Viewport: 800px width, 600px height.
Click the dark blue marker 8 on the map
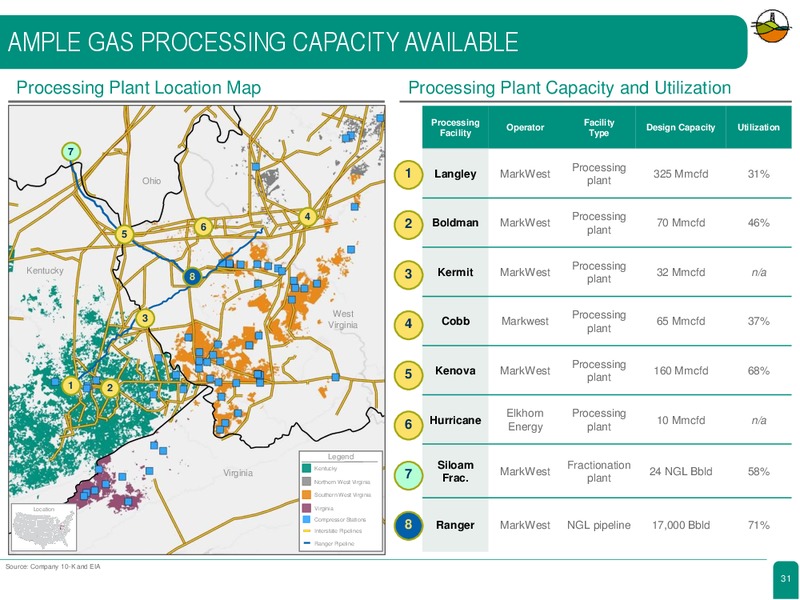click(x=192, y=277)
